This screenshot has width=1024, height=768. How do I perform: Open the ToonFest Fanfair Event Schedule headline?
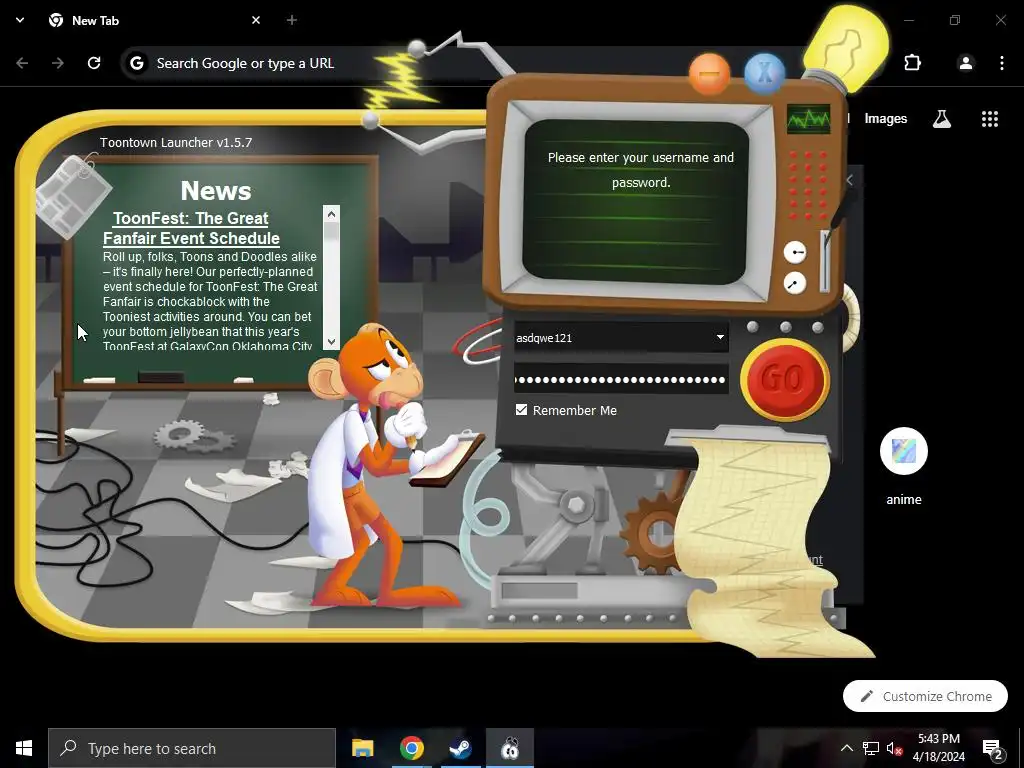click(x=191, y=228)
